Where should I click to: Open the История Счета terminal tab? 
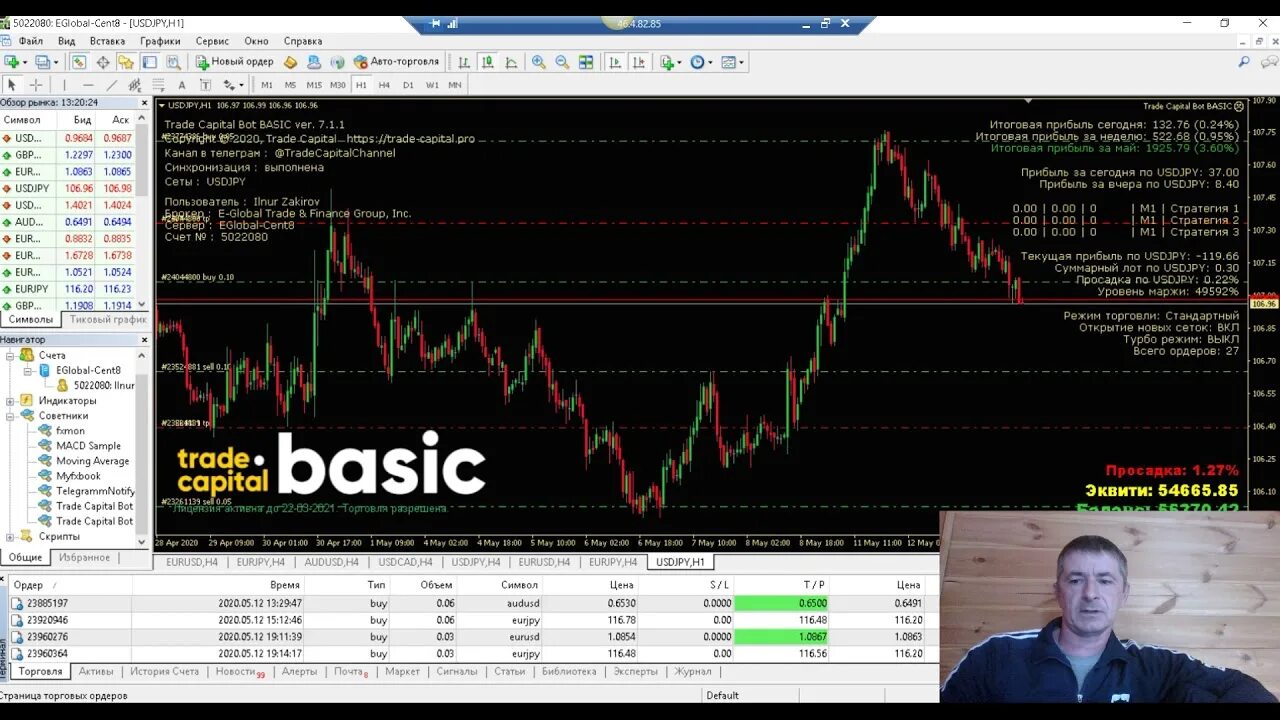(164, 671)
